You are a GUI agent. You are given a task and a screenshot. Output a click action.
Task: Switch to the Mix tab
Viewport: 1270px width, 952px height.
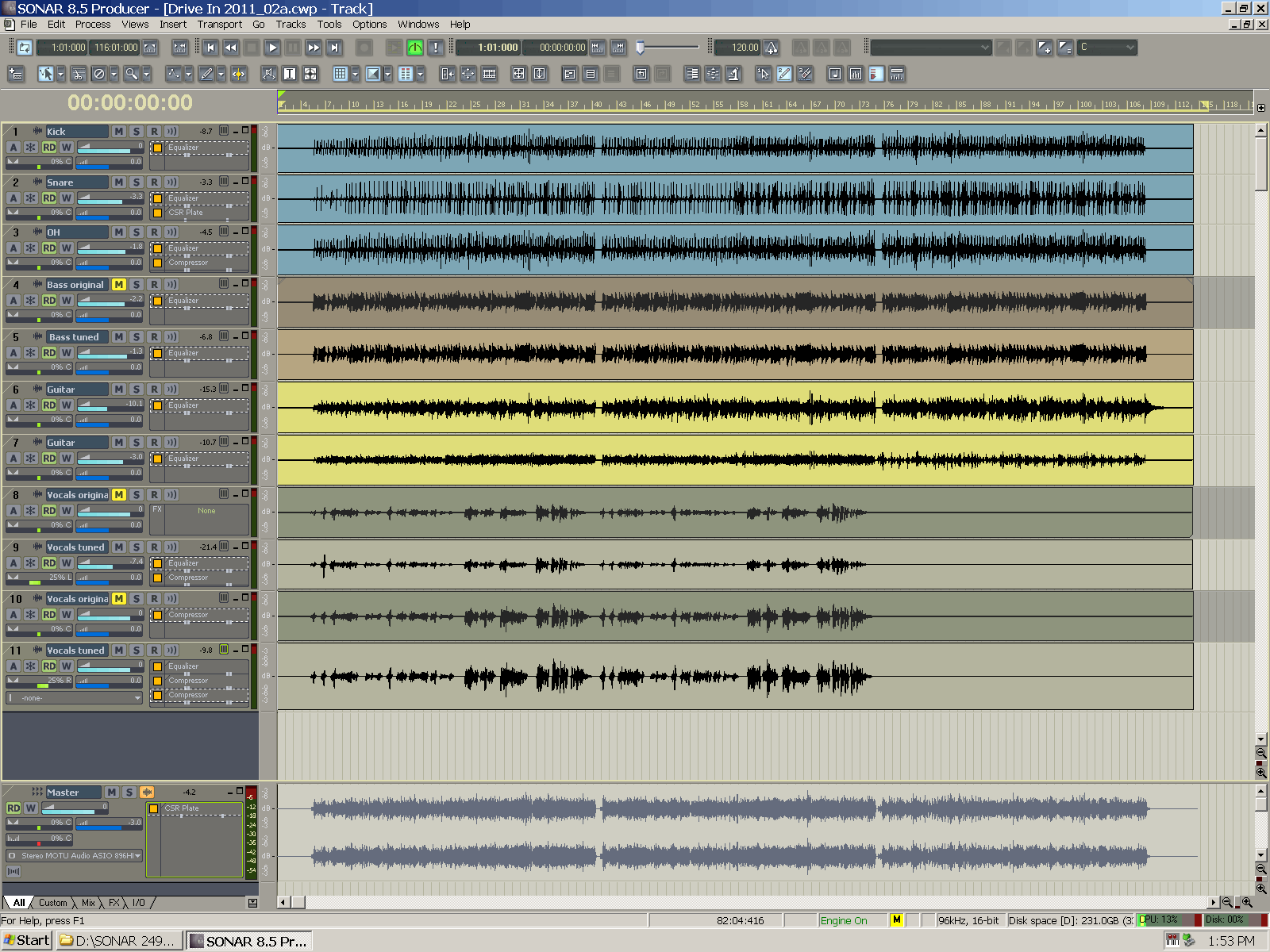click(x=88, y=903)
